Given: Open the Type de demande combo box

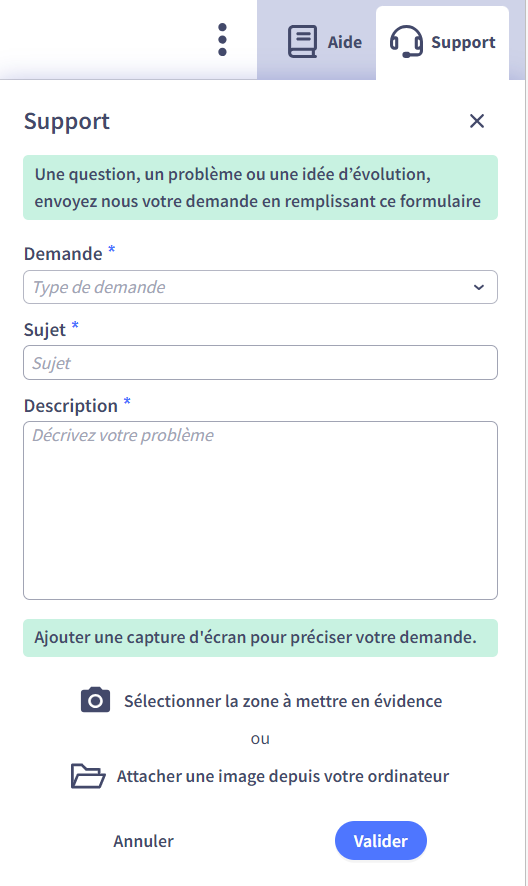Looking at the screenshot, I should tap(261, 287).
